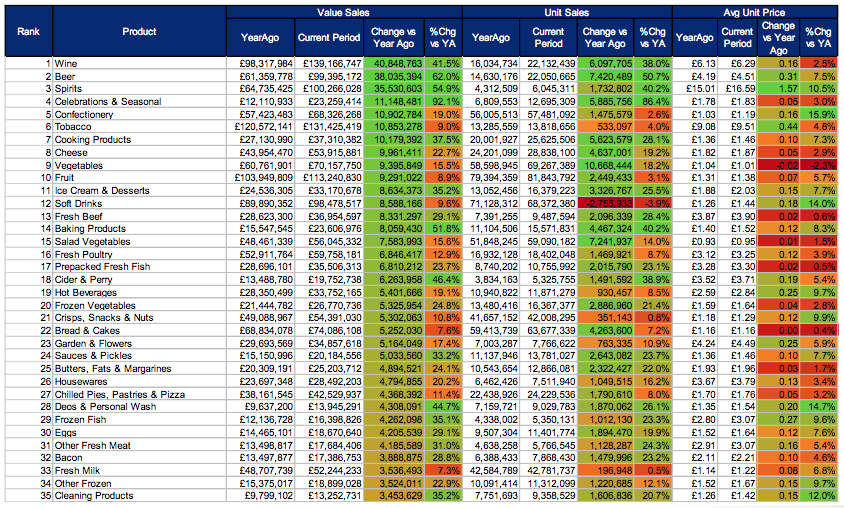
Task: Click the Baking Products cell
Action: pos(139,229)
